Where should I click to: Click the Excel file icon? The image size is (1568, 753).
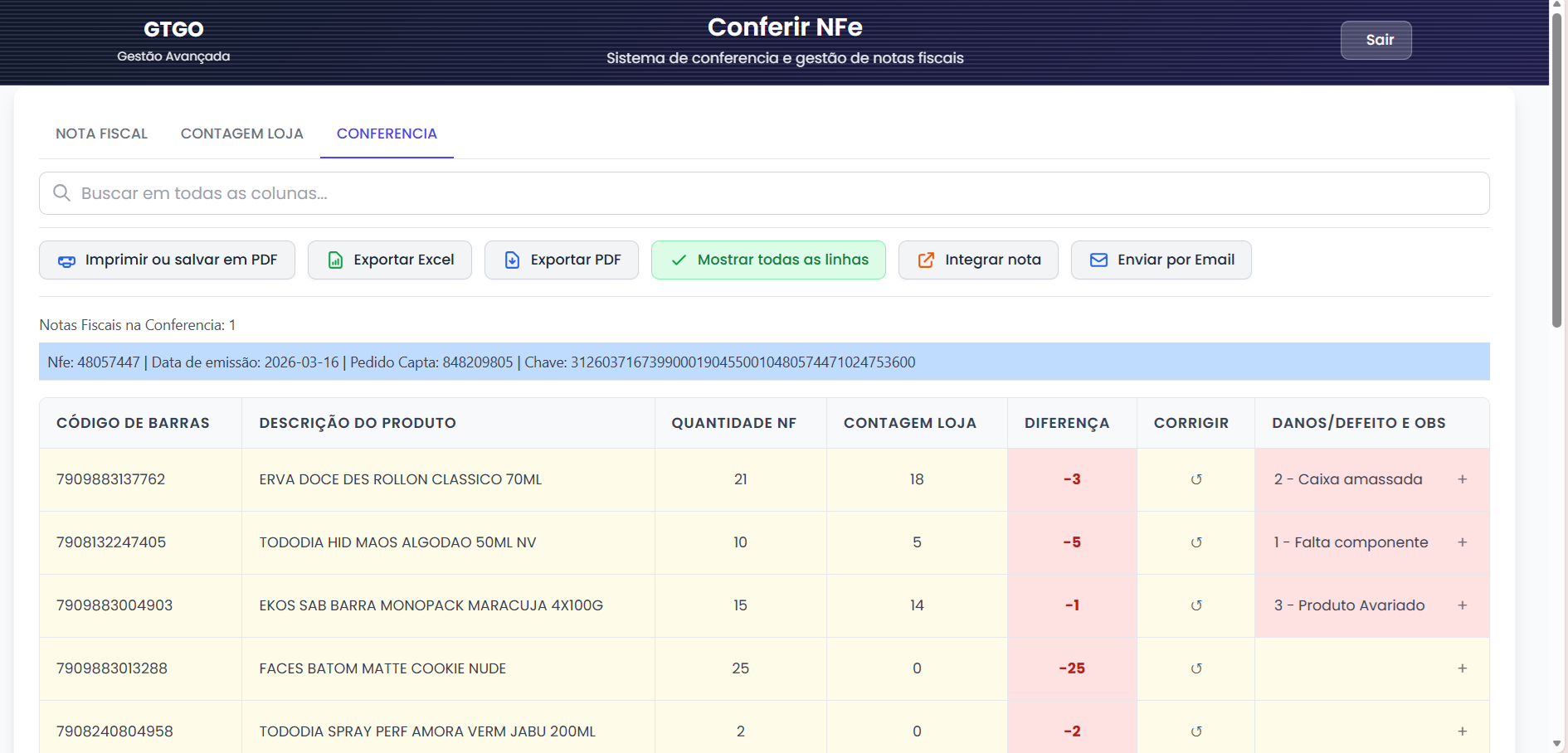click(x=335, y=260)
